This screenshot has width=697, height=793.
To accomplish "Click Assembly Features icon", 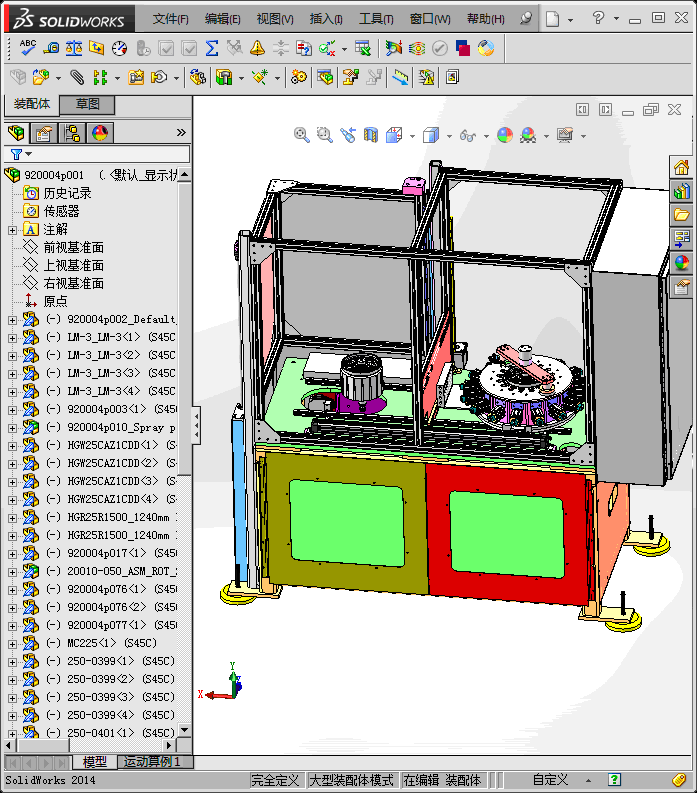I will (x=224, y=77).
